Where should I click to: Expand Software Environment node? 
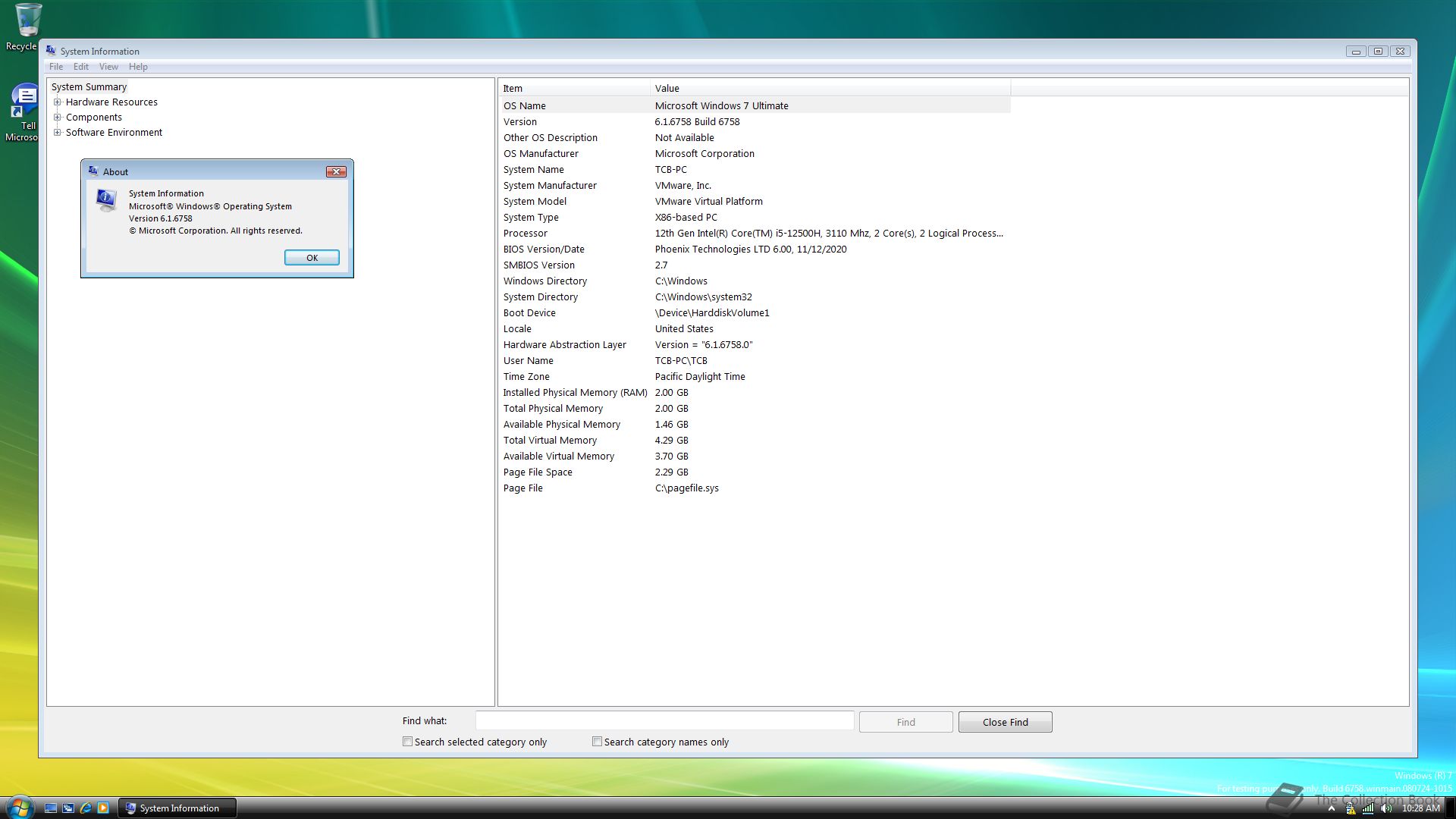point(57,133)
